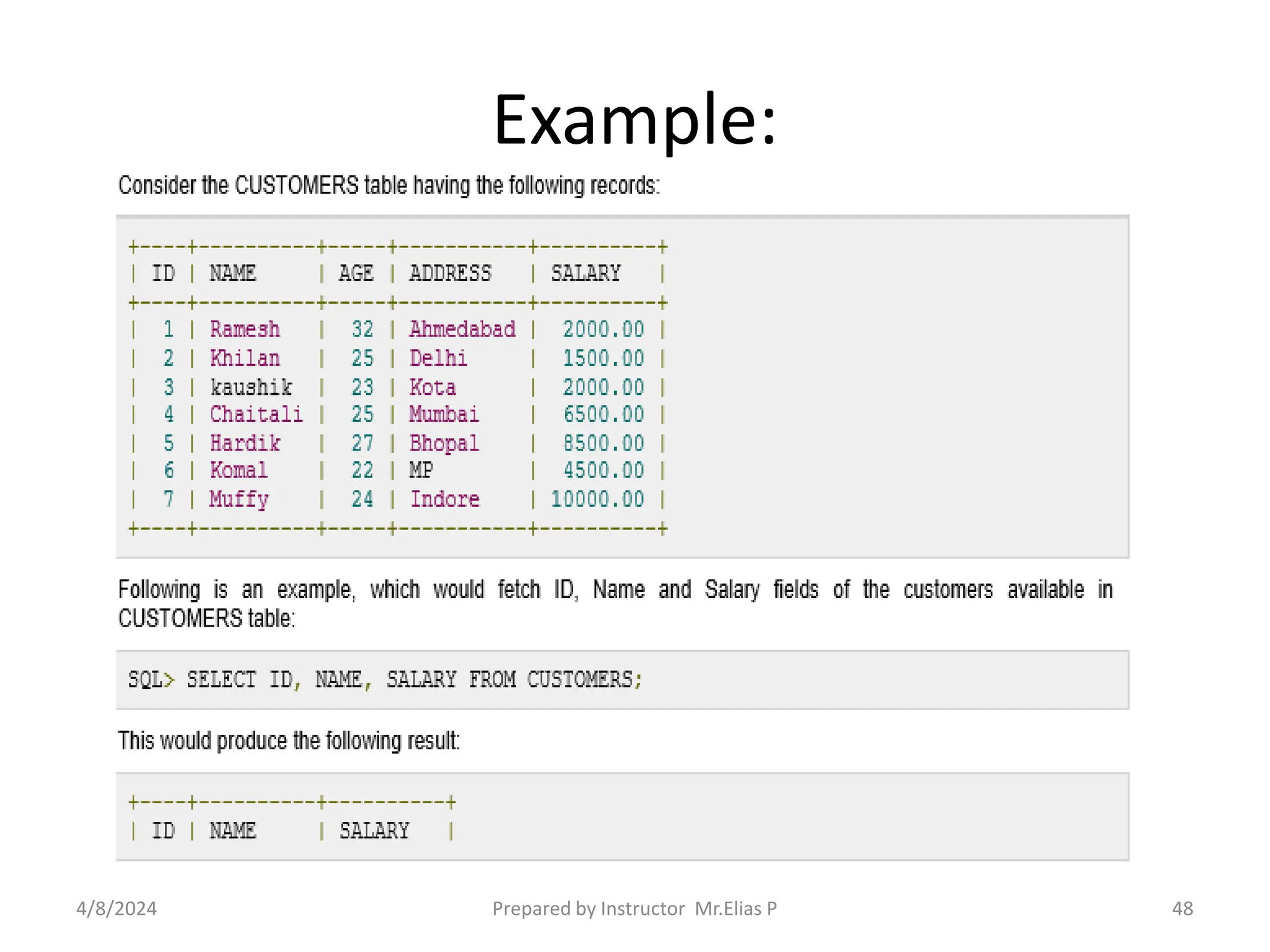Click the SQL SELECT query text
1270x952 pixels.
tap(385, 680)
